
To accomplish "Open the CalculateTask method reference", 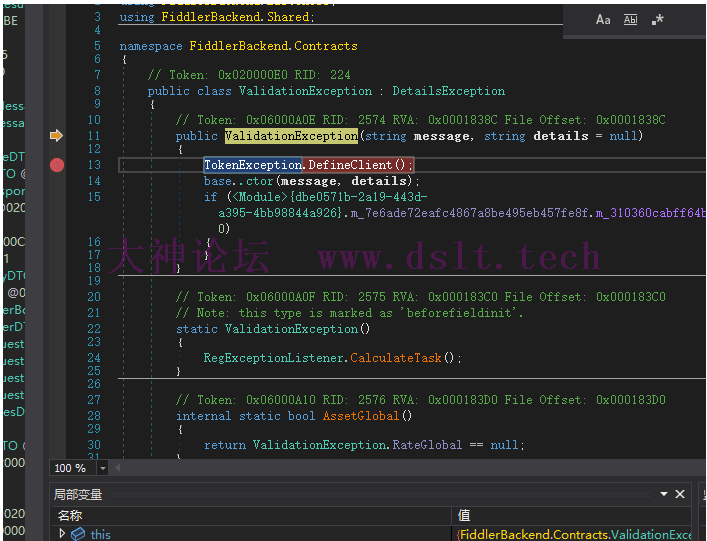I will point(392,357).
